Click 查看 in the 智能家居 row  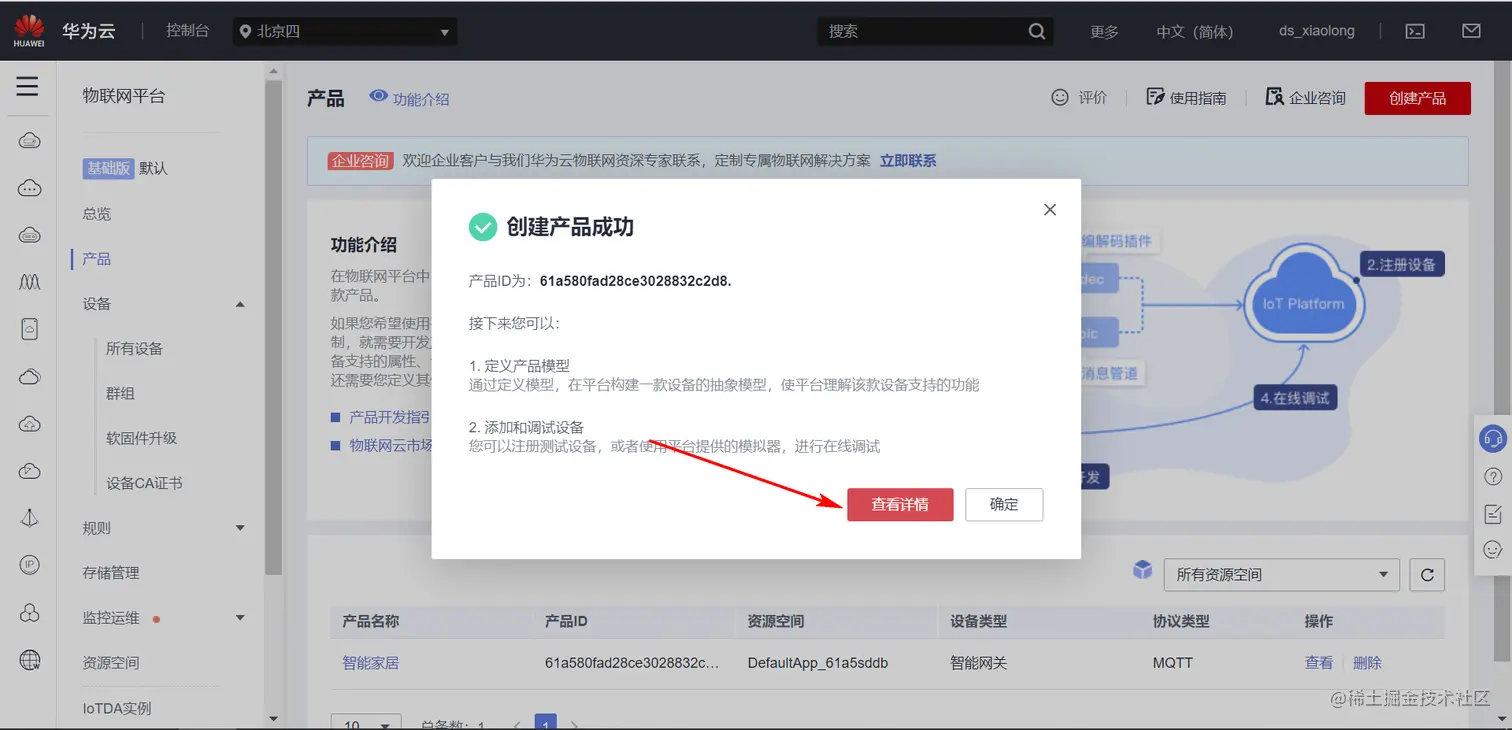pos(1319,663)
